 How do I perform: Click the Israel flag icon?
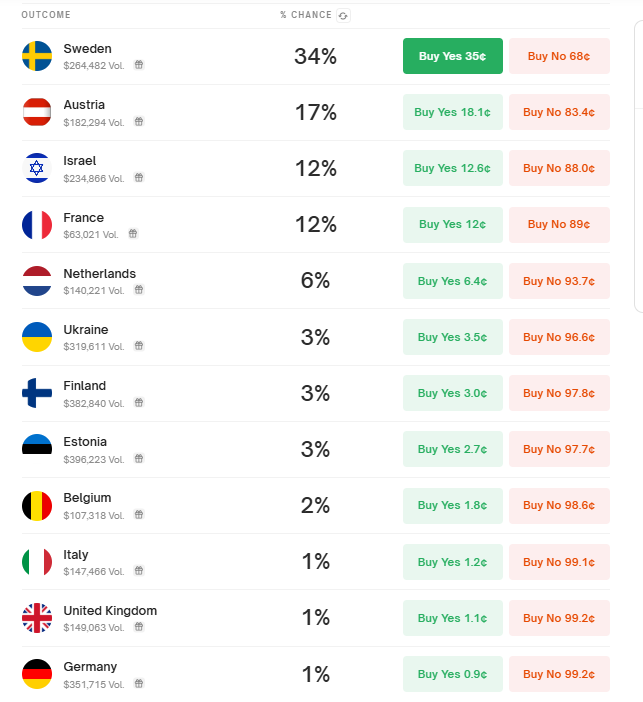click(37, 168)
